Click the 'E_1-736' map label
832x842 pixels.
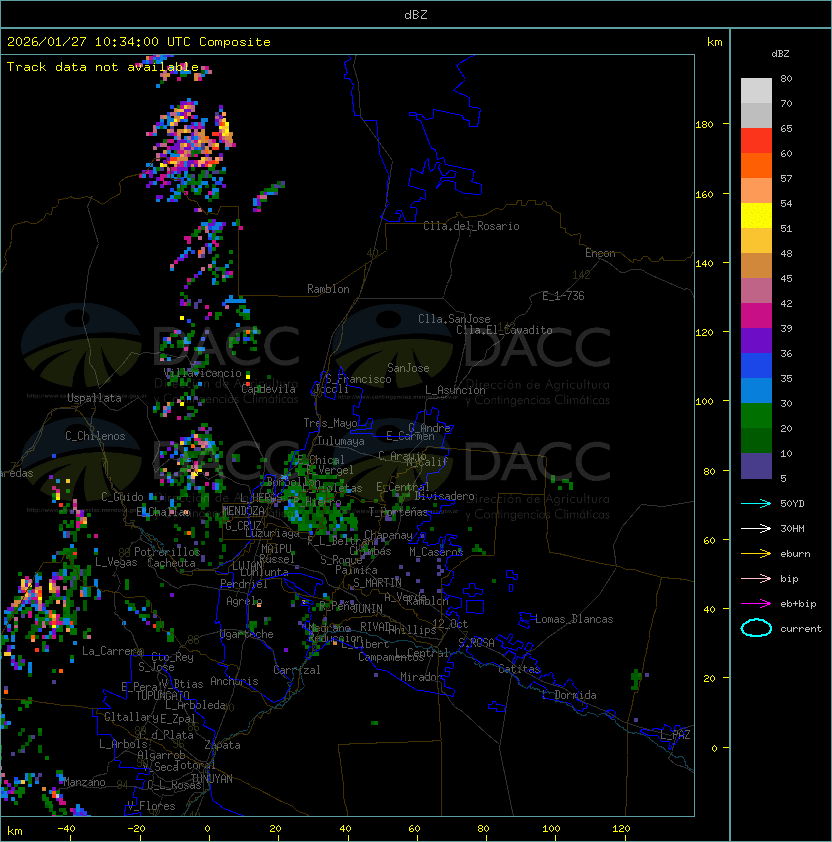click(x=563, y=296)
